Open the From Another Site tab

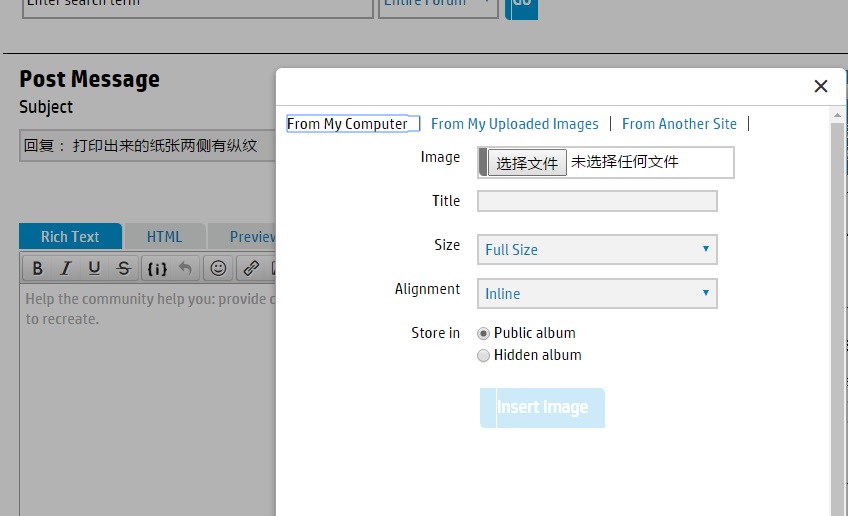click(679, 124)
